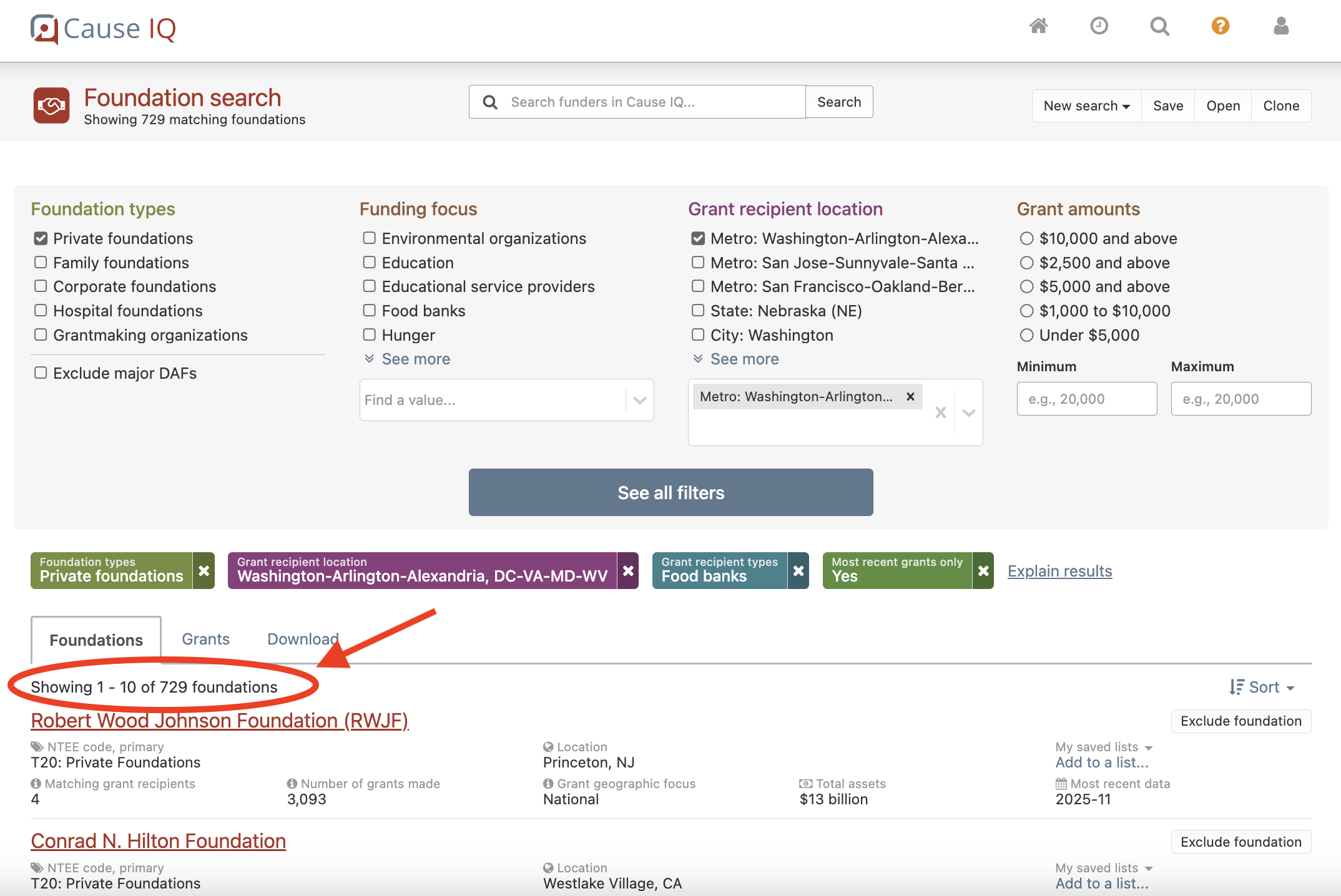The width and height of the screenshot is (1341, 896).
Task: Open Conrad N. Hilton Foundation link
Action: (x=158, y=841)
